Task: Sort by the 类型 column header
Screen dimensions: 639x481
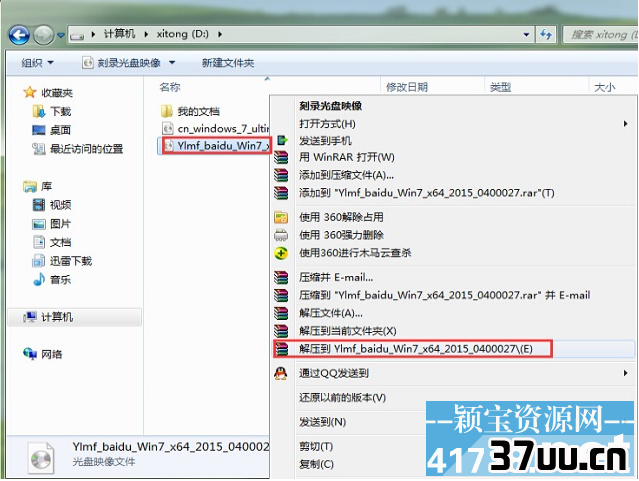Action: [500, 87]
